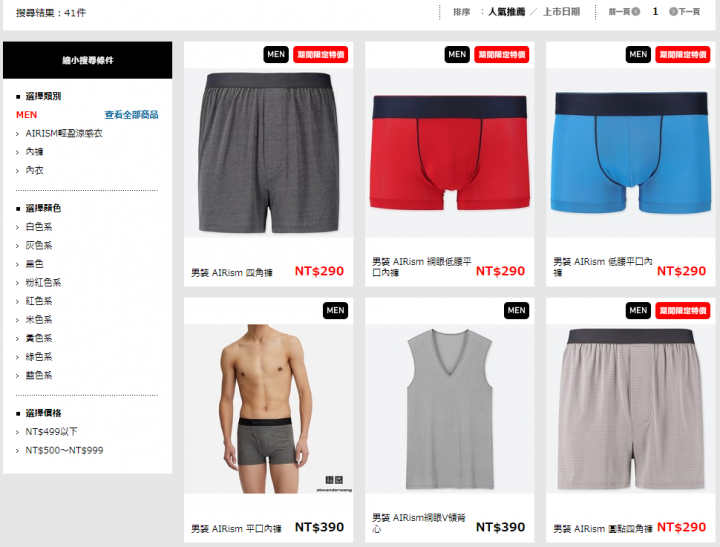
Task: Sort results by 人氣推薦
Action: click(x=506, y=11)
